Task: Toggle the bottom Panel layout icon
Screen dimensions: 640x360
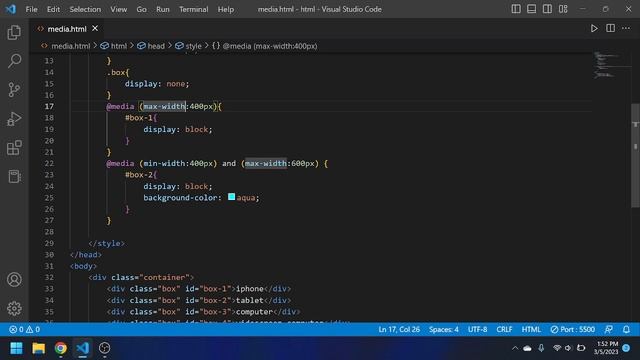Action: pos(531,9)
